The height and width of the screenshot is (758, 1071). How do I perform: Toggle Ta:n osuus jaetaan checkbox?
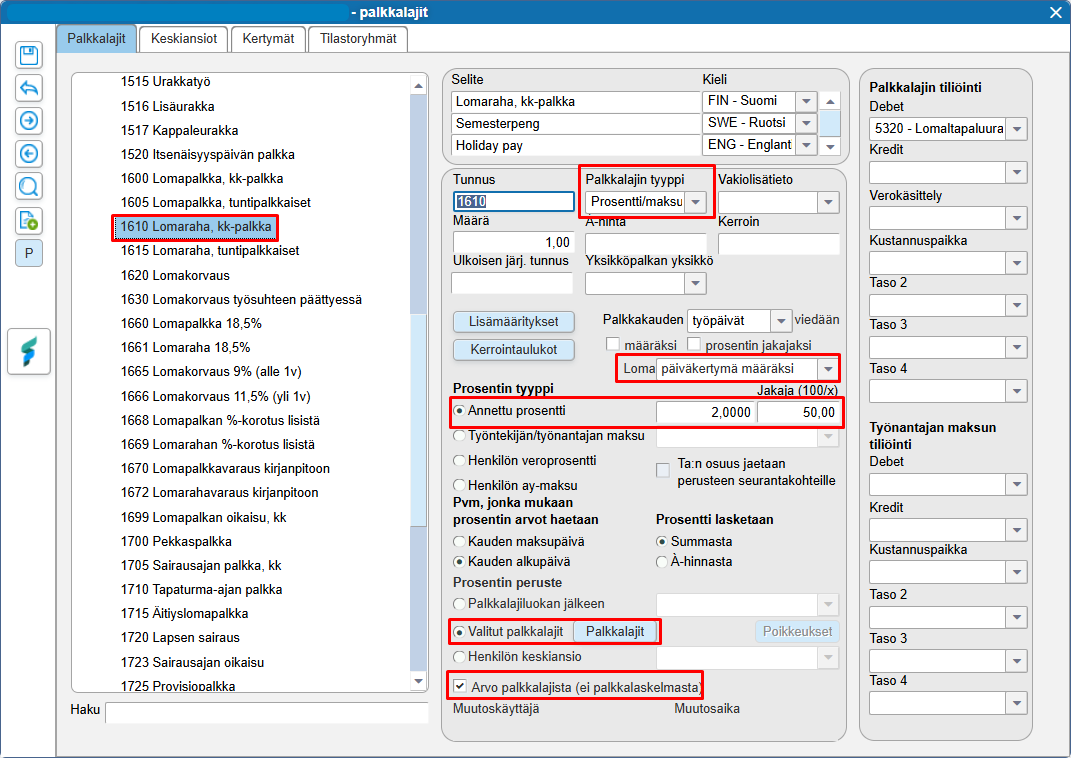(663, 470)
